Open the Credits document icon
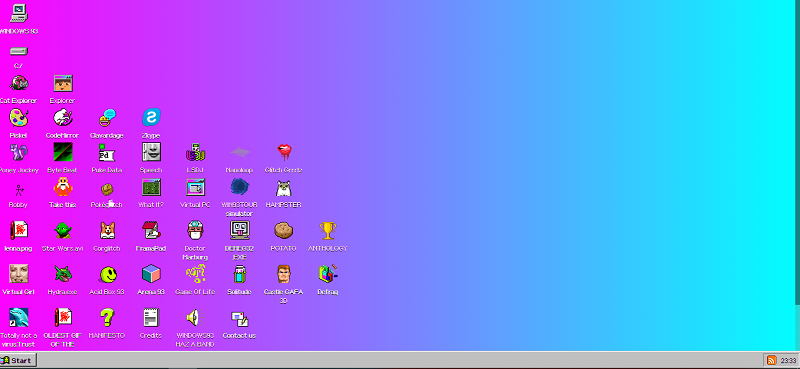 pyautogui.click(x=151, y=318)
